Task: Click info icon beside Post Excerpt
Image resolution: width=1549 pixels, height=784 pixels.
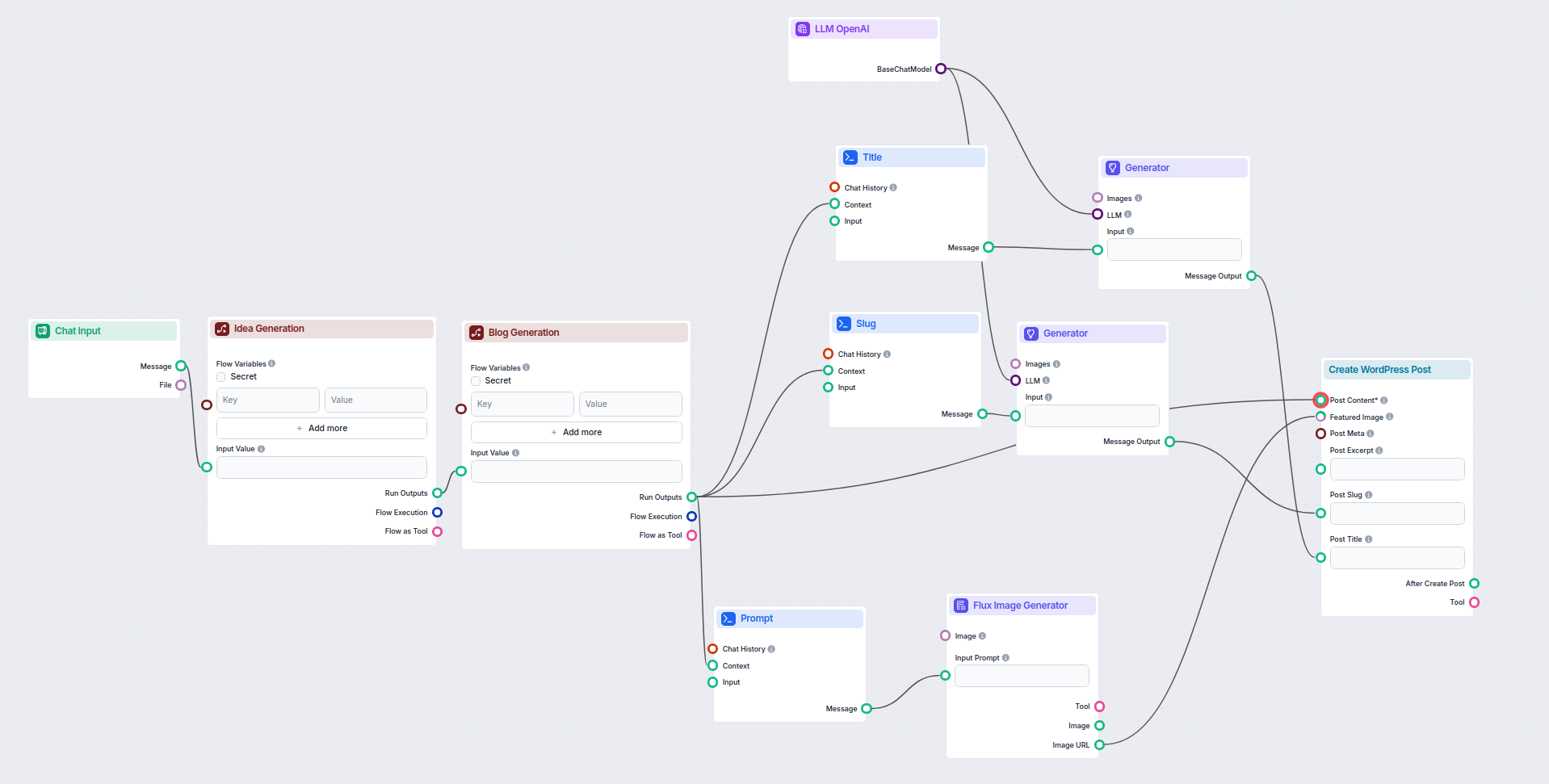Action: pyautogui.click(x=1379, y=451)
